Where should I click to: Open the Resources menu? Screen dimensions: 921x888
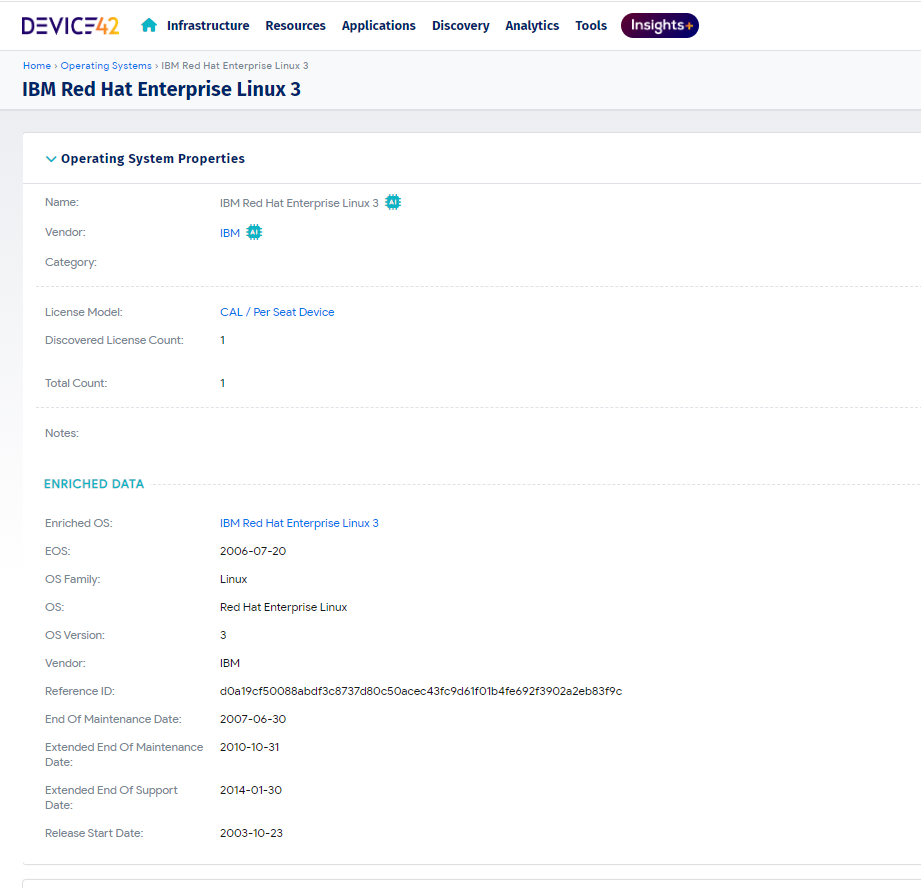(295, 26)
